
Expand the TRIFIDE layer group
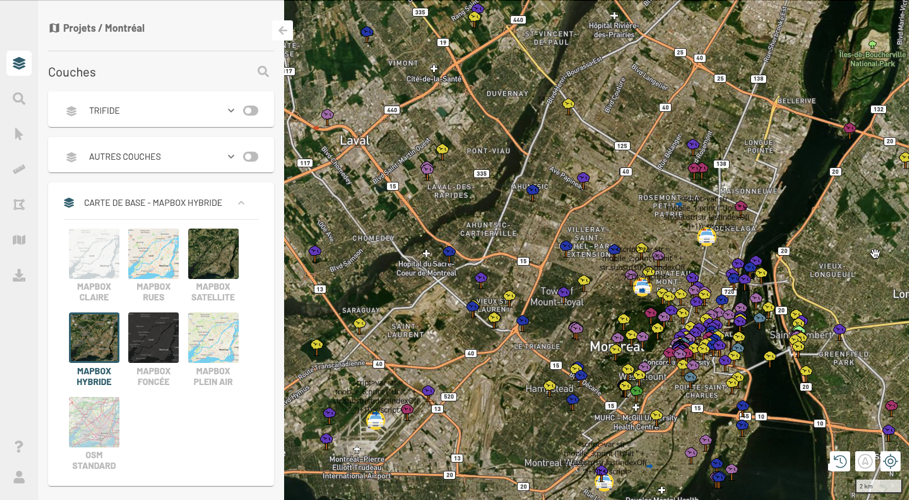coord(231,111)
